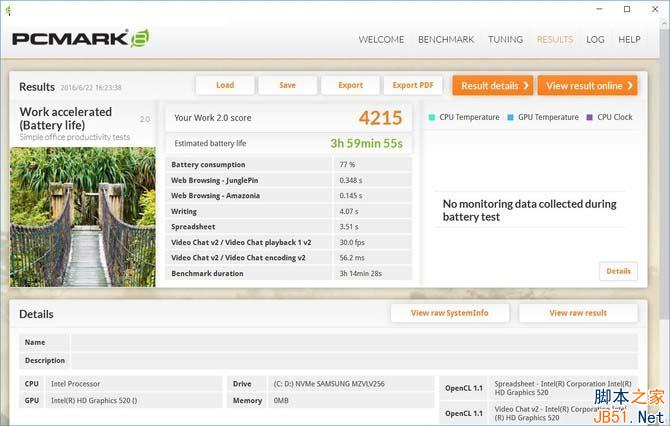Switch to the BENCHMARK tab
670x426 pixels.
point(446,39)
